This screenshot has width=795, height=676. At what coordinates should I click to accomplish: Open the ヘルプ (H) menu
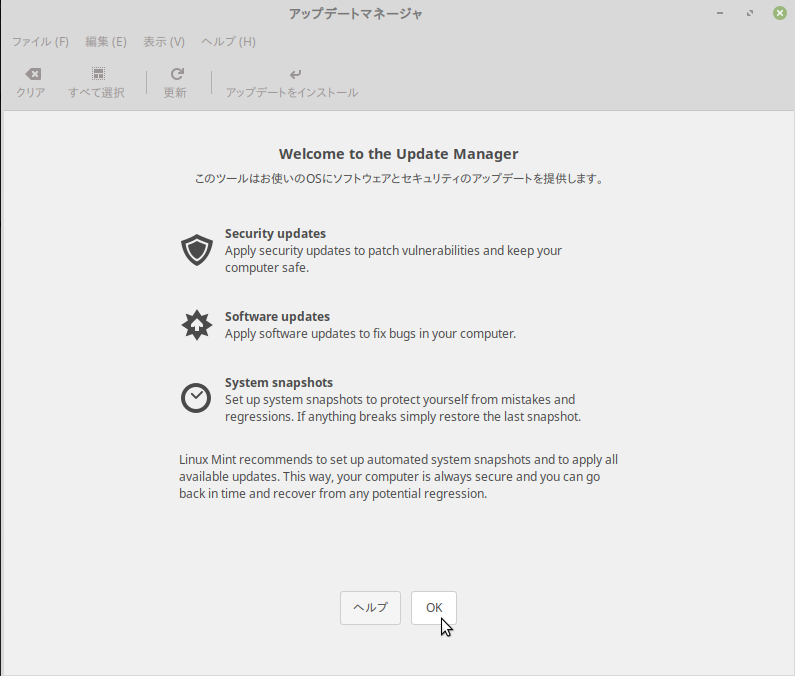[229, 42]
